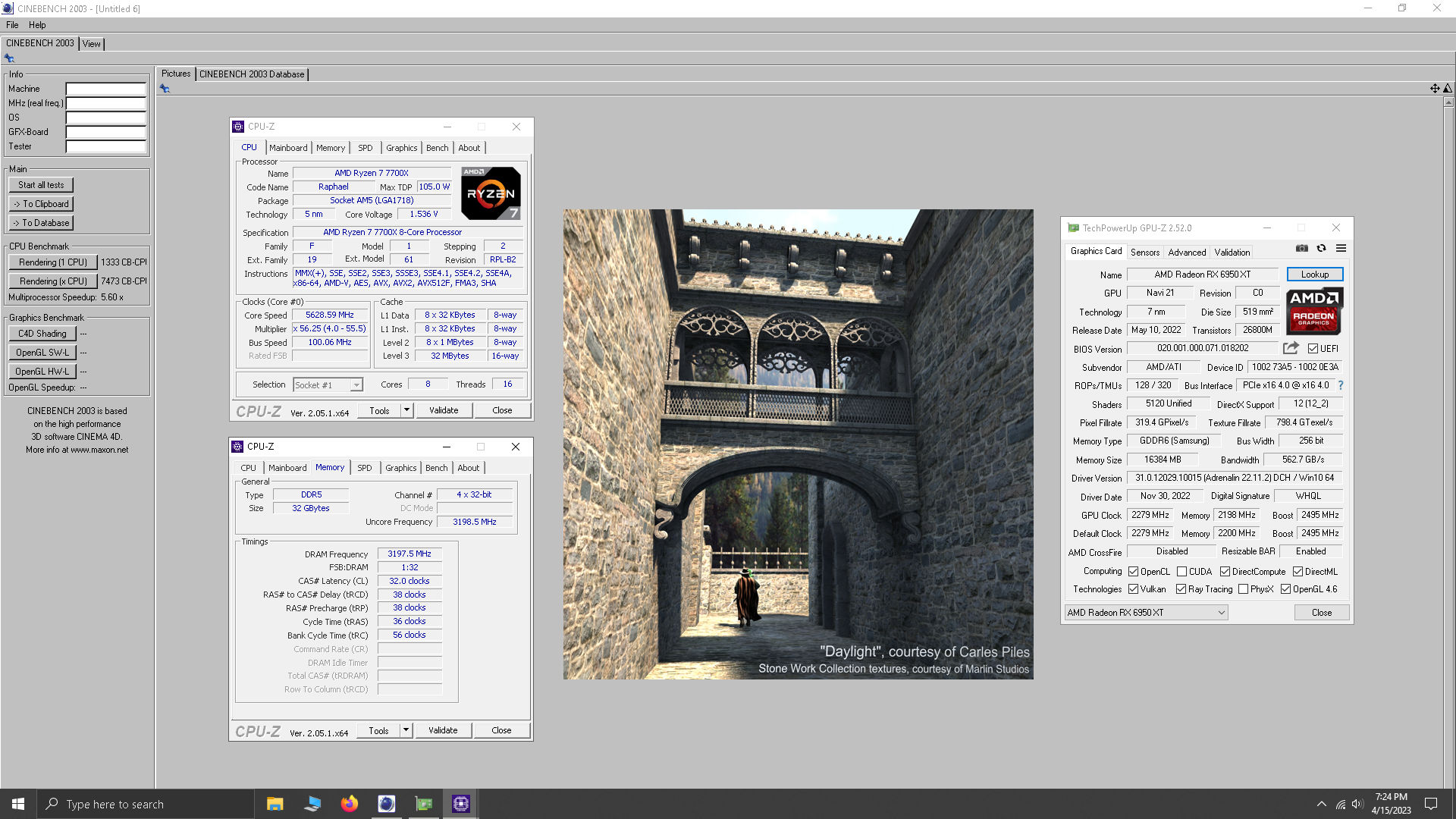This screenshot has height=819, width=1456.
Task: Switch to the View tab in Cinebench
Action: point(91,44)
